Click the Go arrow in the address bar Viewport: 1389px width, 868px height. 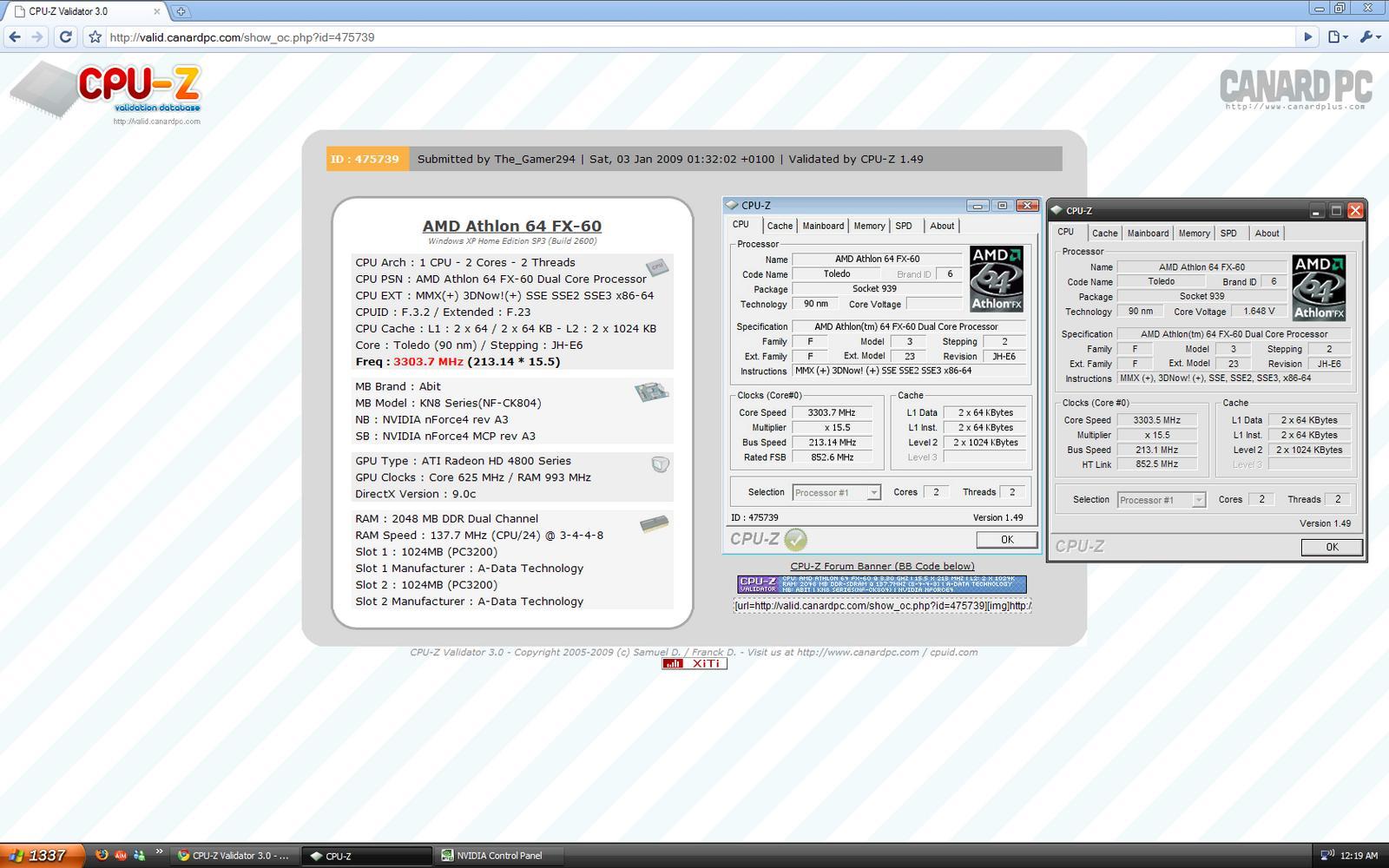(1307, 37)
